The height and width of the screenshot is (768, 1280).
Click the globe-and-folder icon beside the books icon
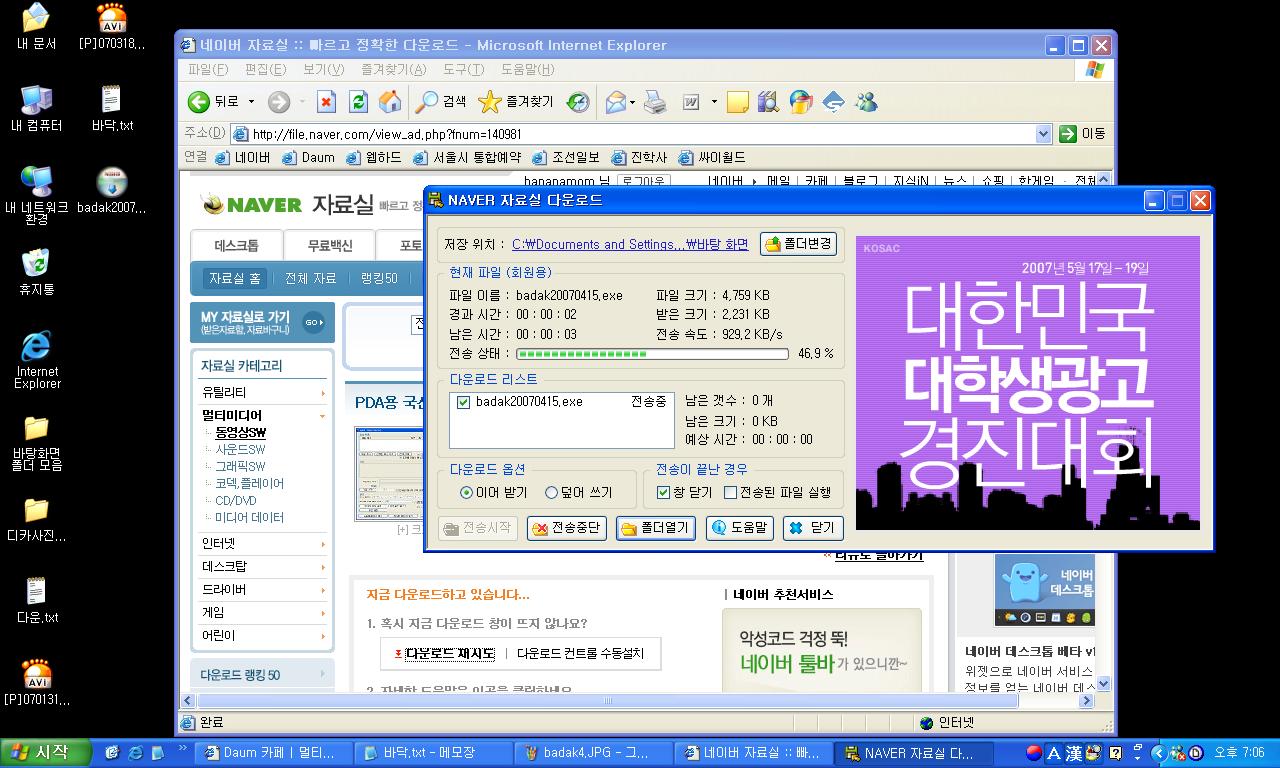(x=801, y=101)
